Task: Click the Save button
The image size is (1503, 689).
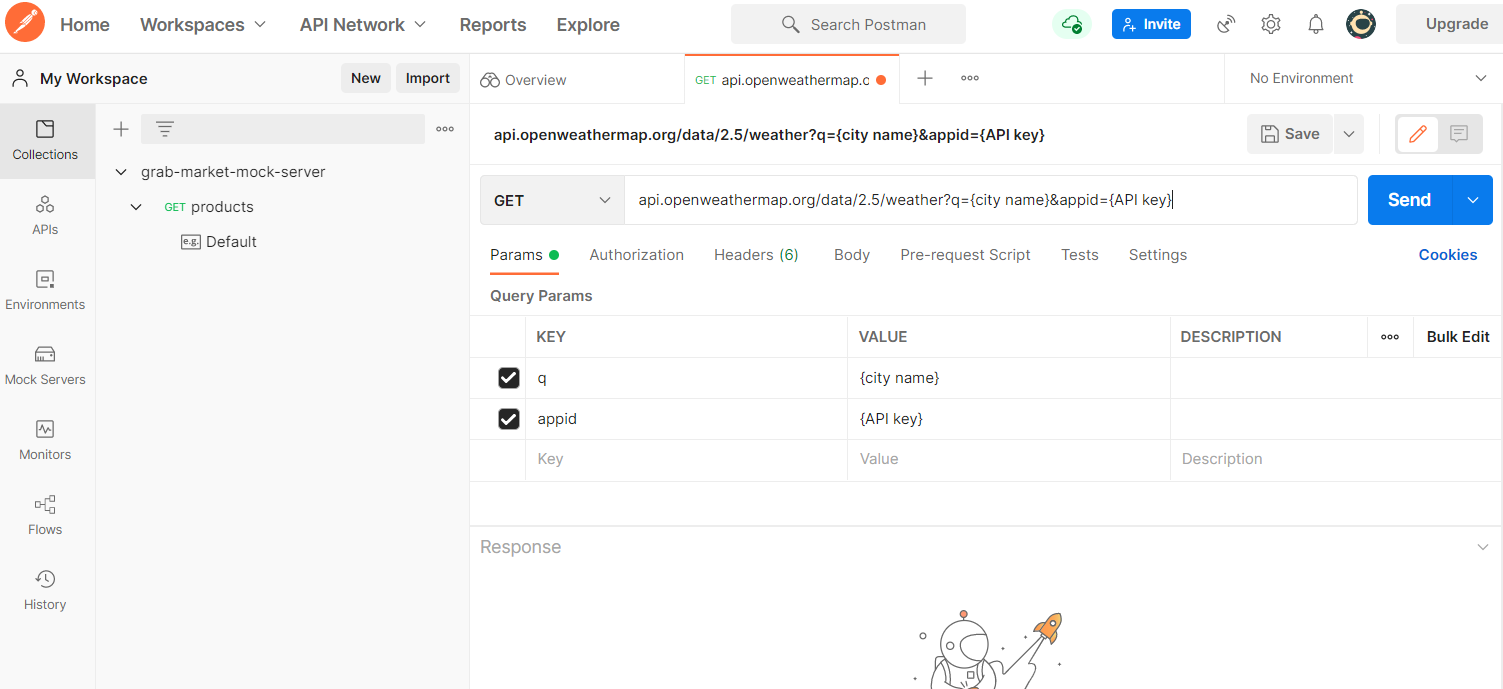Action: tap(1290, 134)
